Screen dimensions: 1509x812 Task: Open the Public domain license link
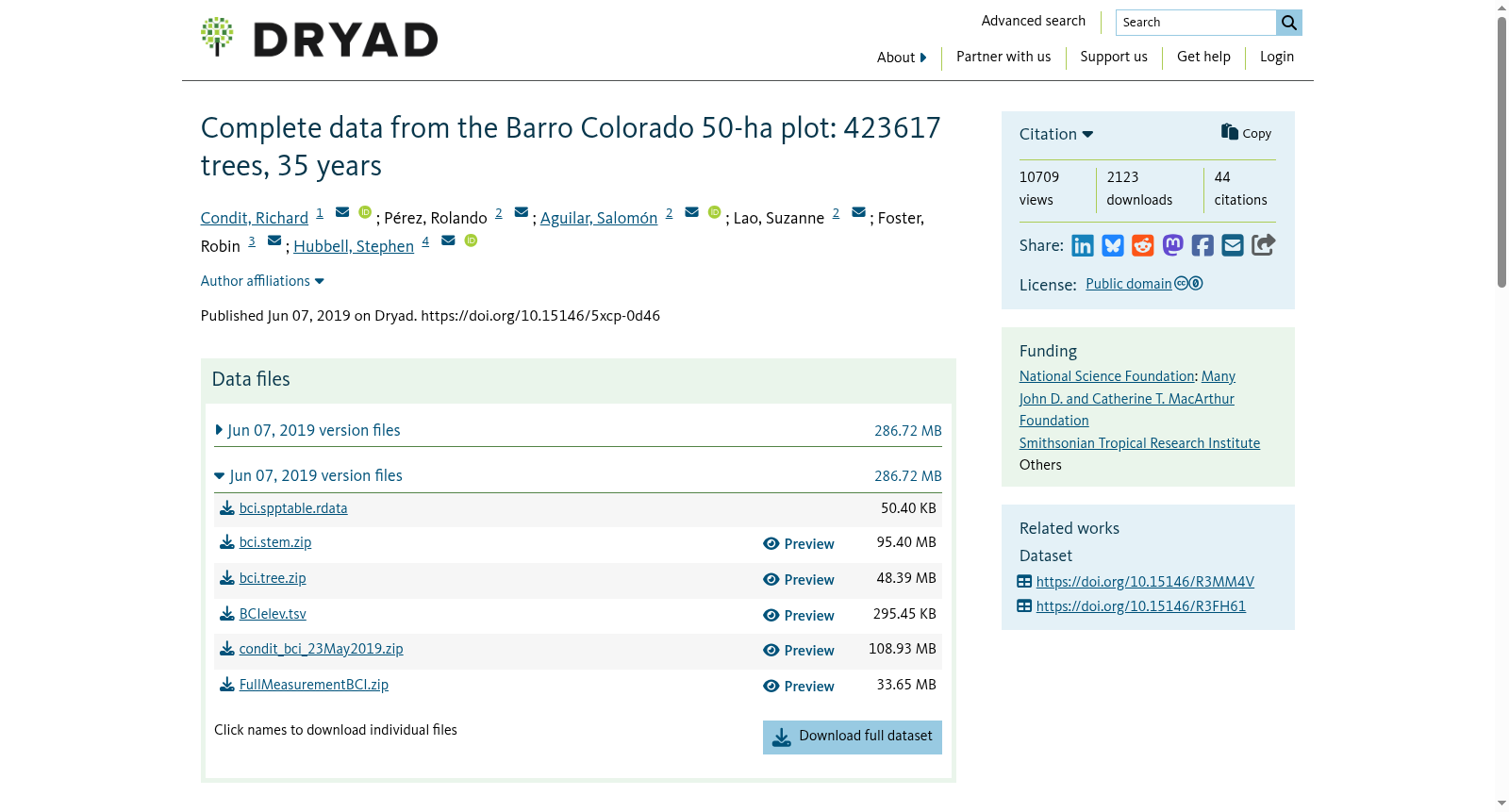coord(1129,284)
